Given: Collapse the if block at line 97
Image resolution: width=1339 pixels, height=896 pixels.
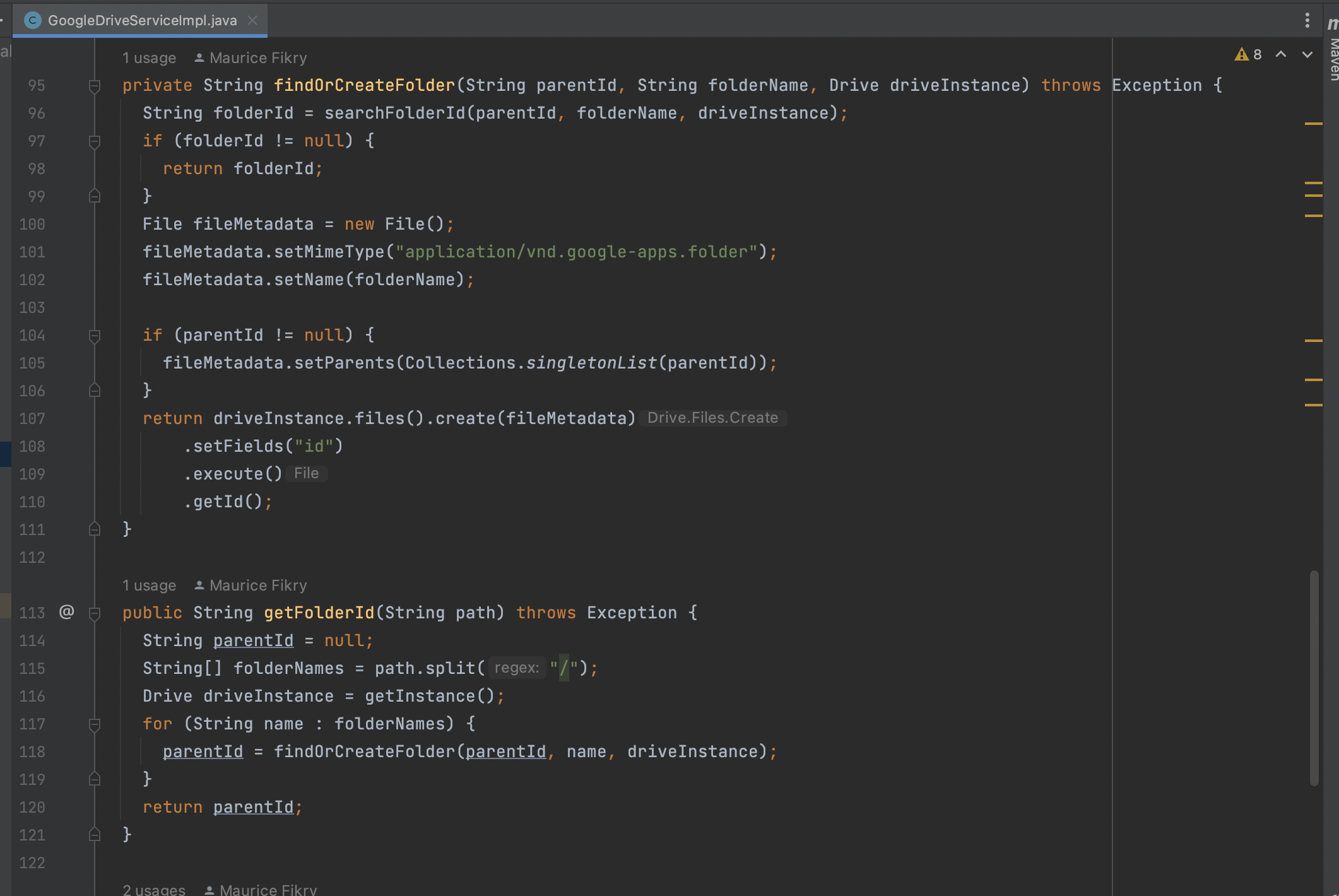Looking at the screenshot, I should tap(95, 141).
